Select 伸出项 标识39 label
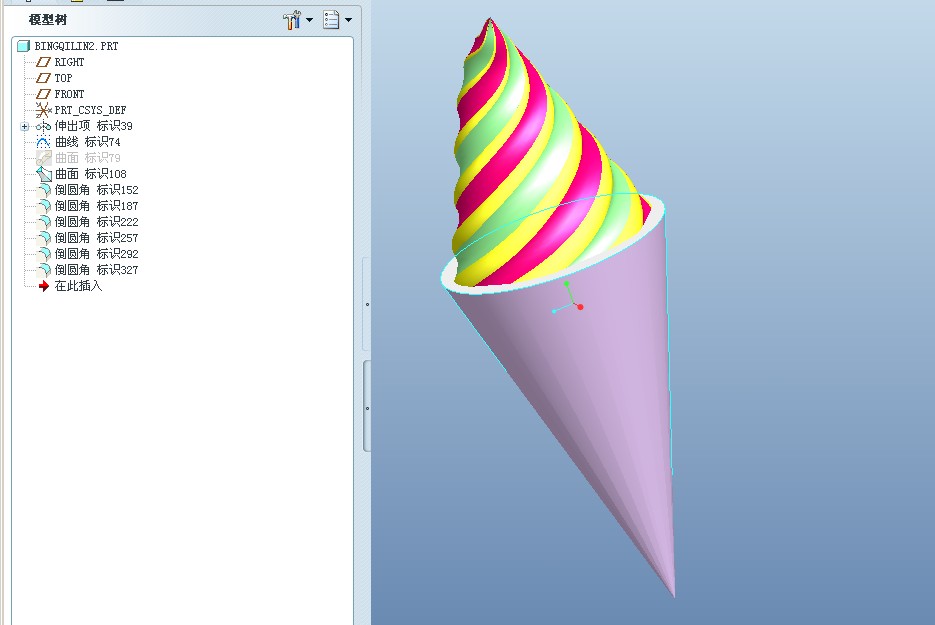 point(94,126)
